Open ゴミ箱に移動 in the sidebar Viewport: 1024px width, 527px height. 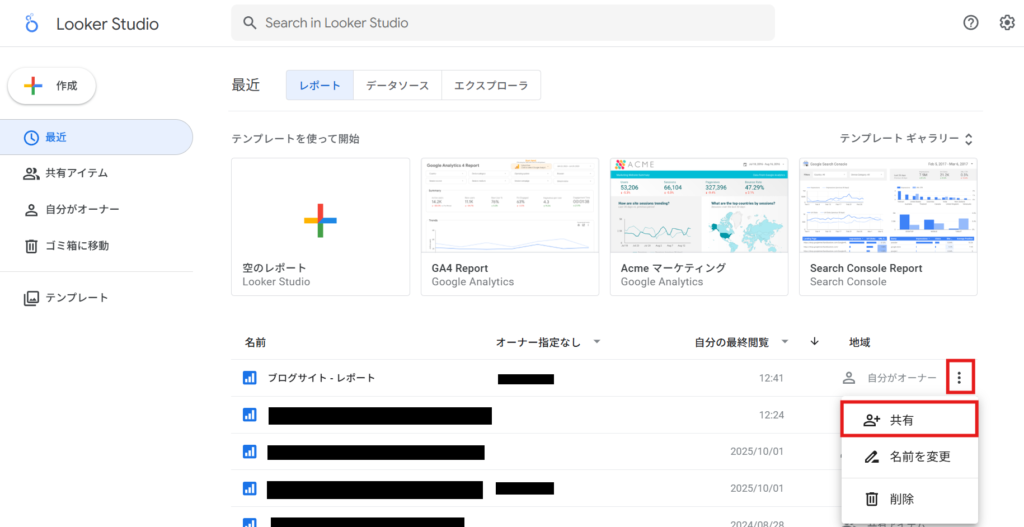(76, 246)
